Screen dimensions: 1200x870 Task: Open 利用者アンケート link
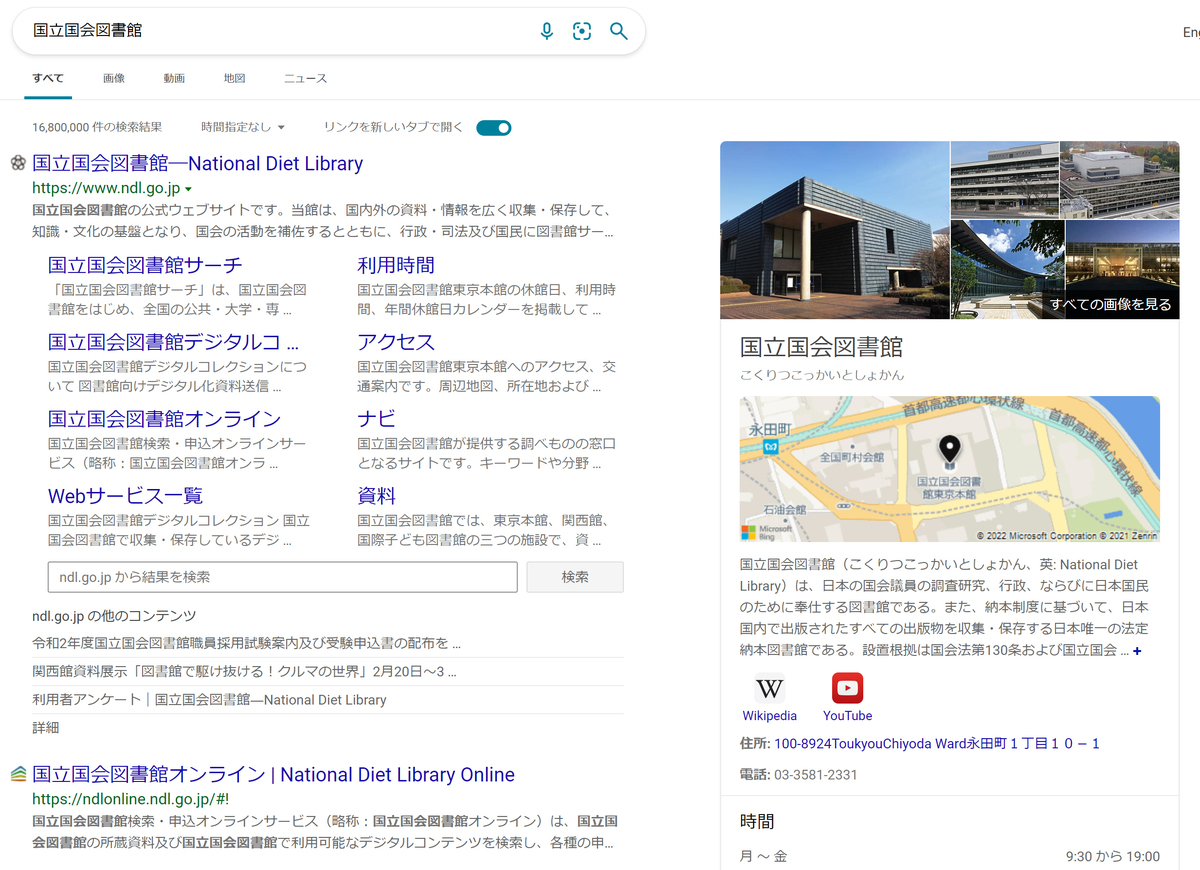[x=209, y=699]
